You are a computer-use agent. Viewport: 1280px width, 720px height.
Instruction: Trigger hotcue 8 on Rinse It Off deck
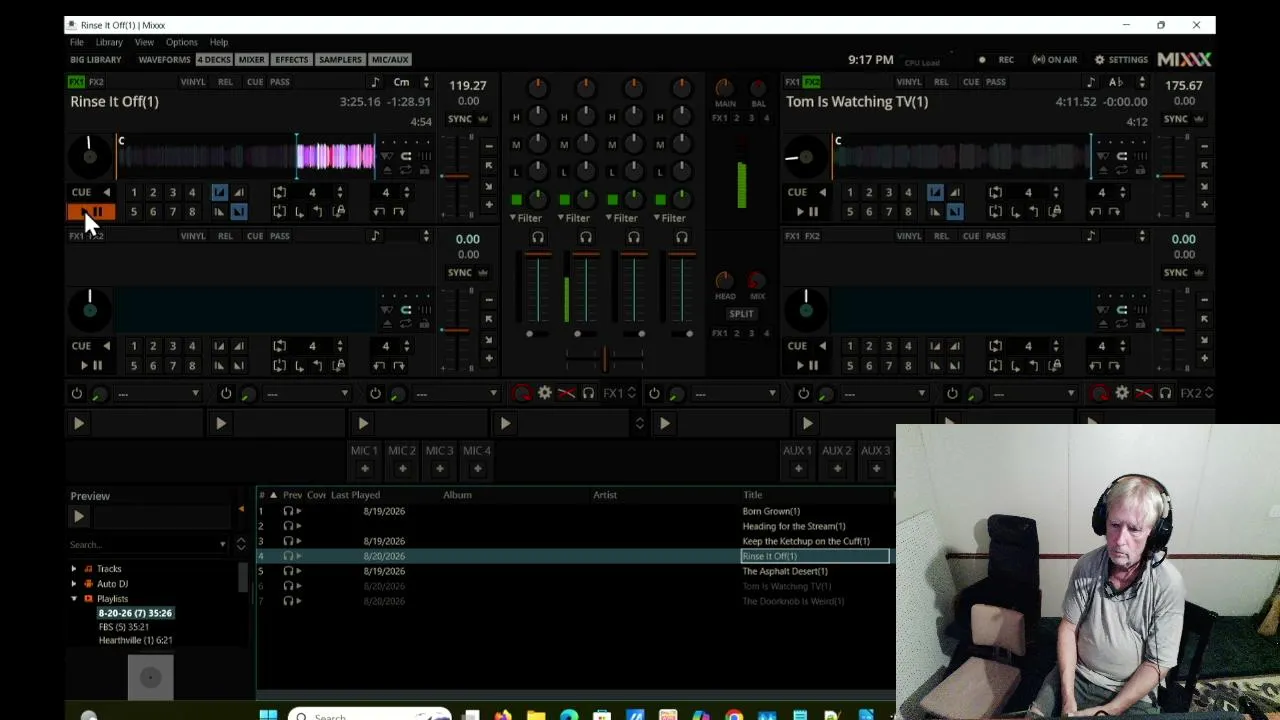[192, 212]
